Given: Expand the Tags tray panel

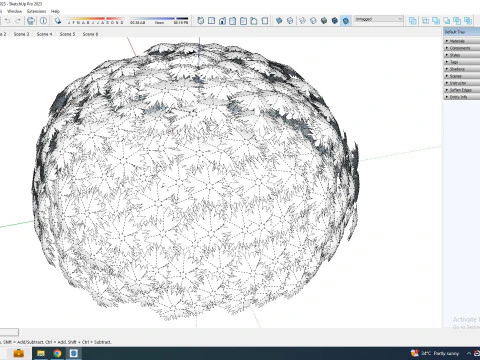Looking at the screenshot, I should pyautogui.click(x=462, y=62).
